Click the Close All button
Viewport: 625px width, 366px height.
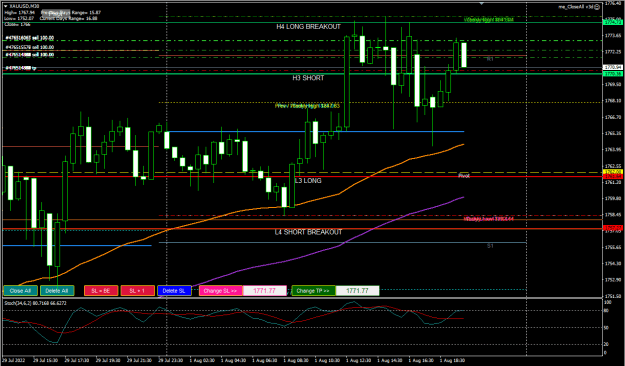click(x=20, y=291)
